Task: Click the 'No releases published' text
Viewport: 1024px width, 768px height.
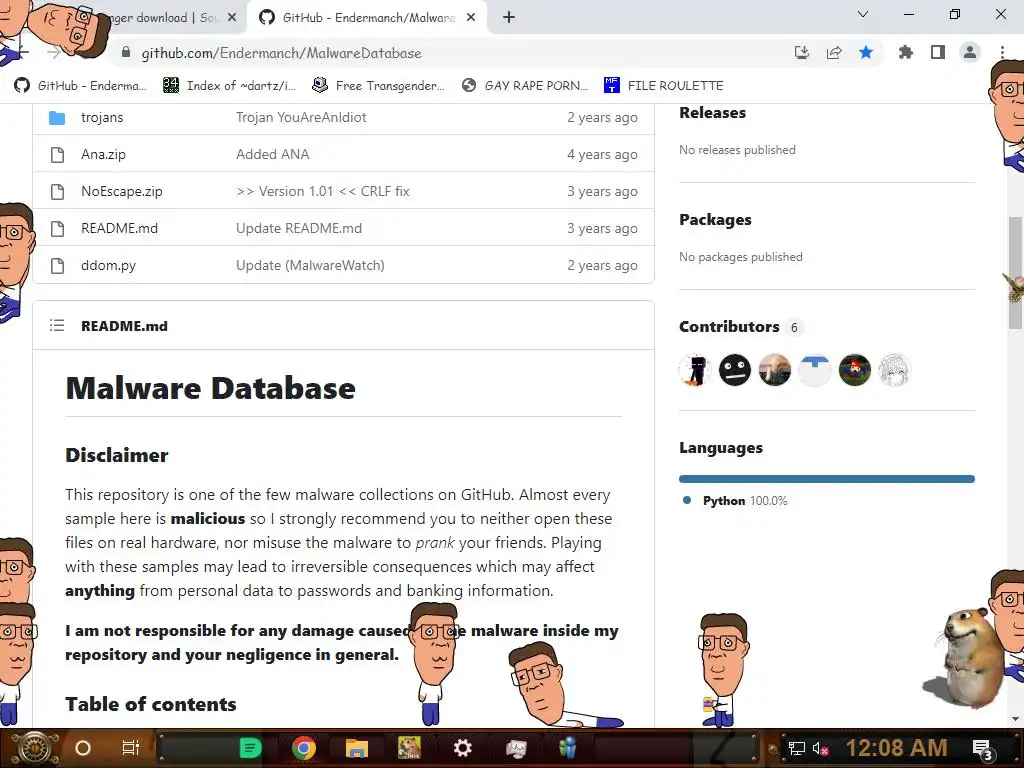Action: tap(737, 150)
